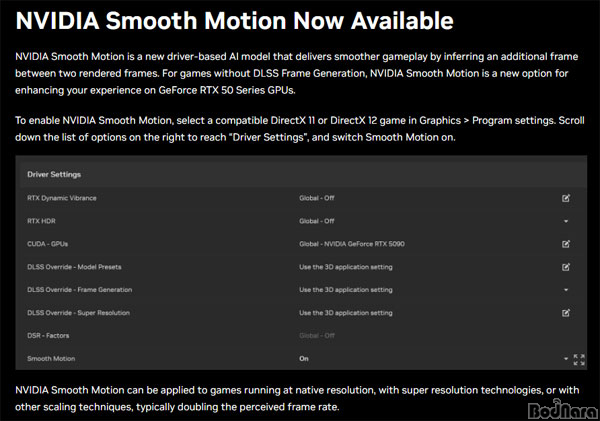The image size is (600, 421).
Task: Edit the RTX Dynamic Vibrance setting icon
Action: (566, 198)
